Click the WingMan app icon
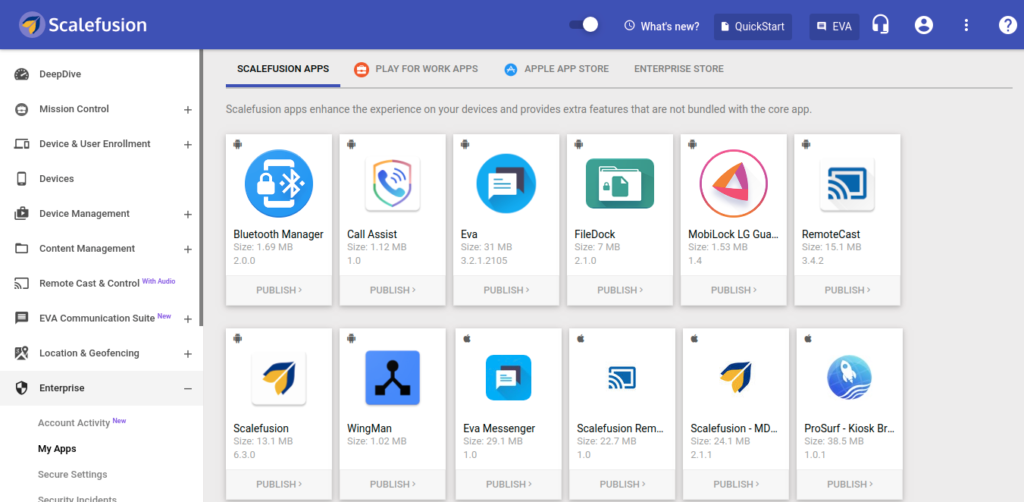The width and height of the screenshot is (1024, 502). point(392,378)
